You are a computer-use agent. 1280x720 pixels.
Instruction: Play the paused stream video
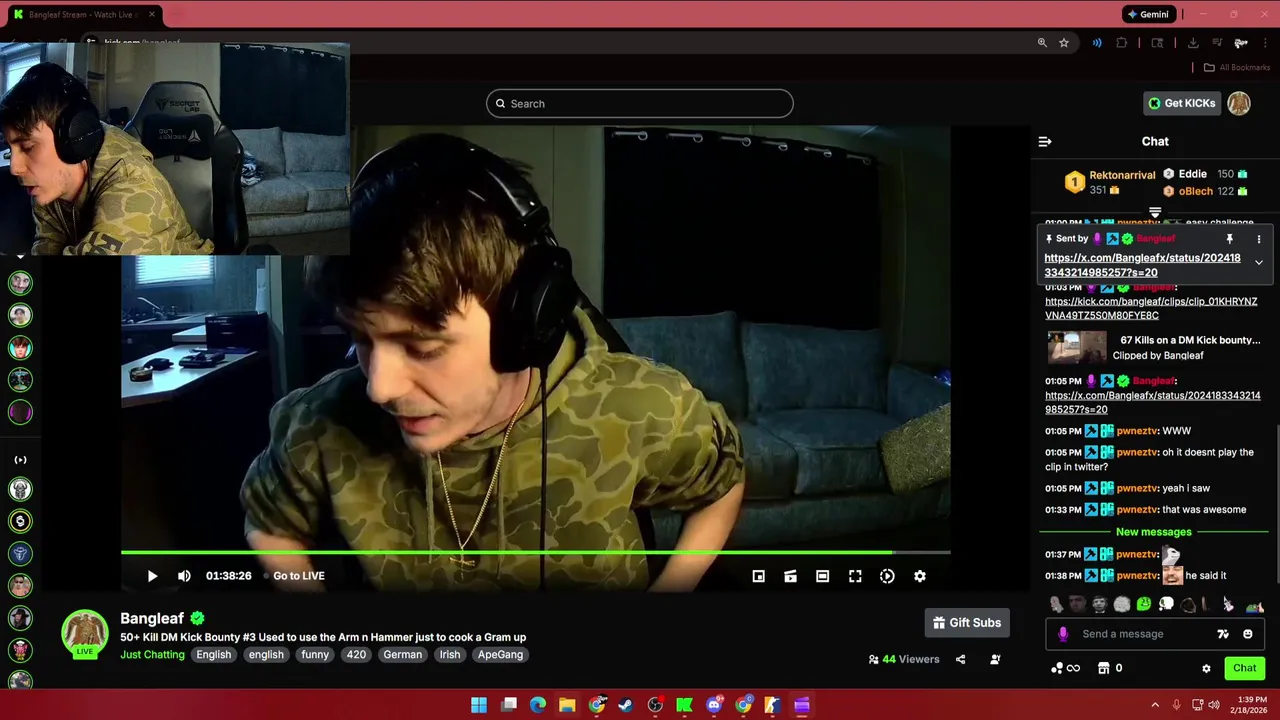152,576
